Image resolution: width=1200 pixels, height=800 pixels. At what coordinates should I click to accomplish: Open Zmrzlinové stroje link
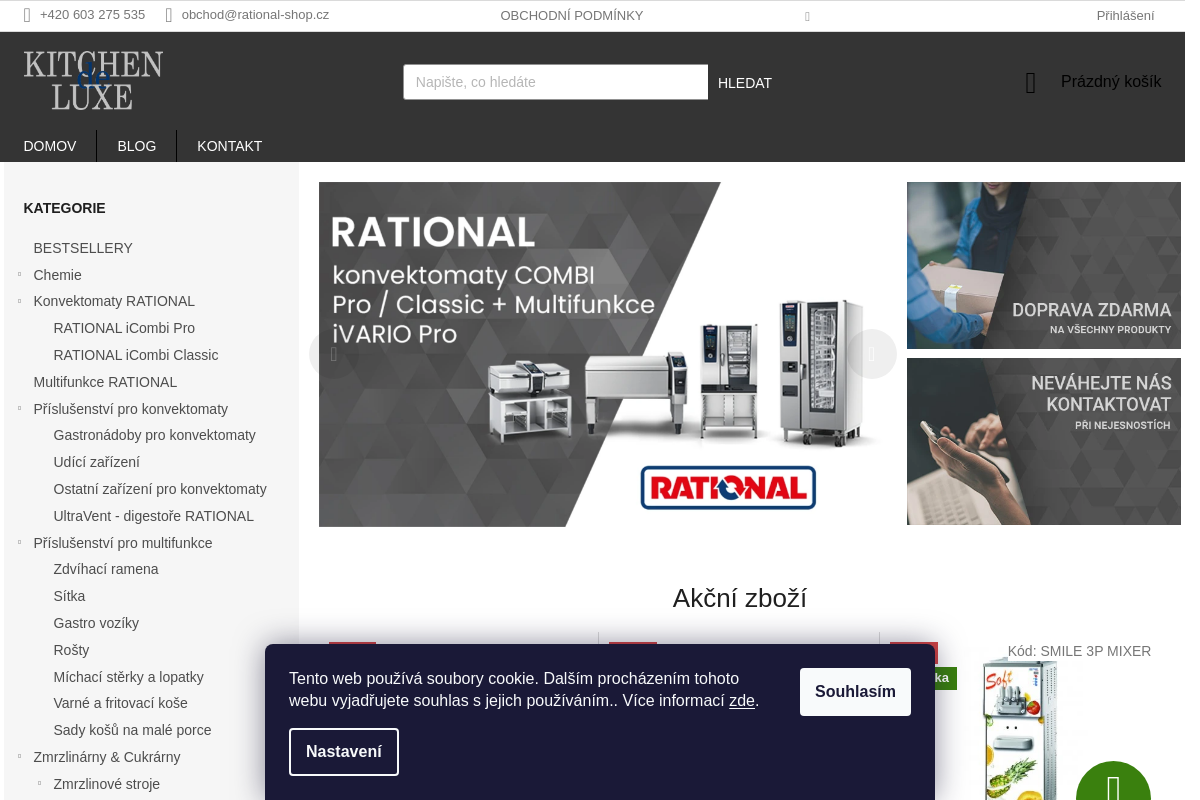pyautogui.click(x=107, y=784)
